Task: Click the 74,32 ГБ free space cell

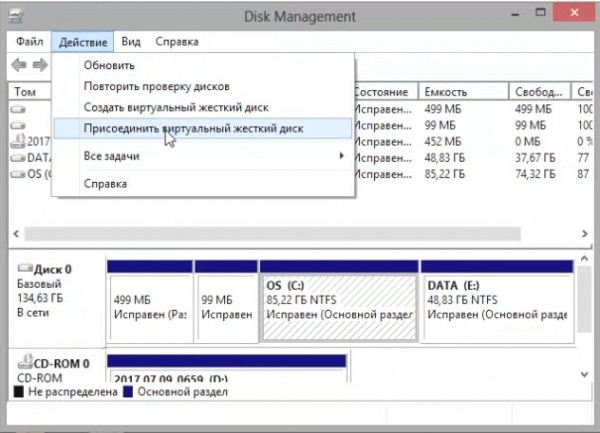Action: pos(535,174)
